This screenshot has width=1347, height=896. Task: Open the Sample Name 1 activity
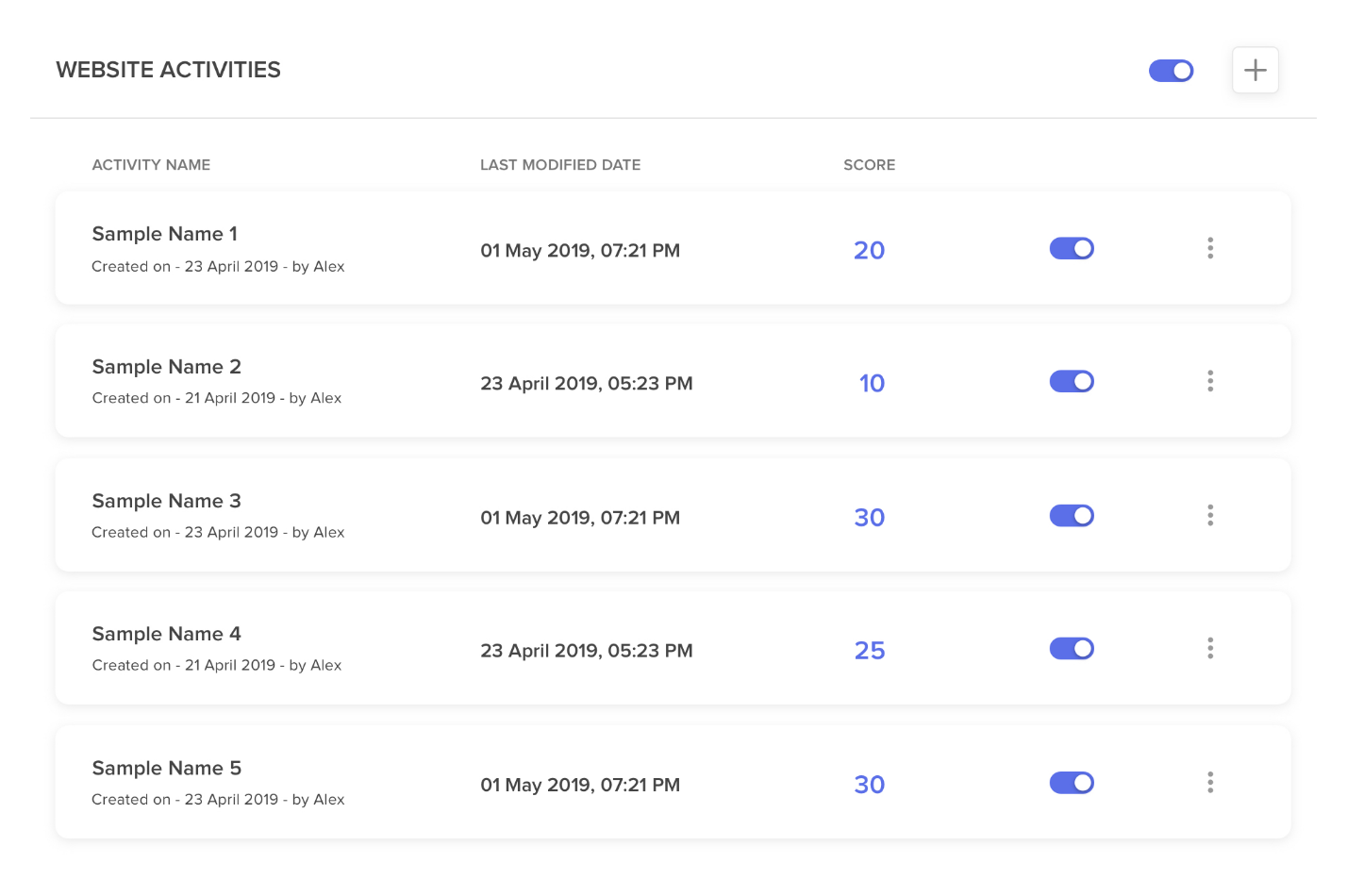(164, 234)
